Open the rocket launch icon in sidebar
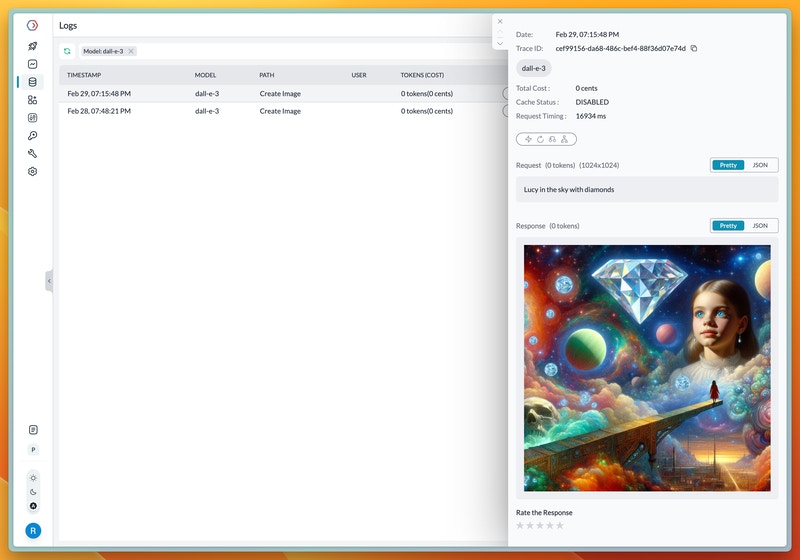This screenshot has width=800, height=560. pos(33,46)
